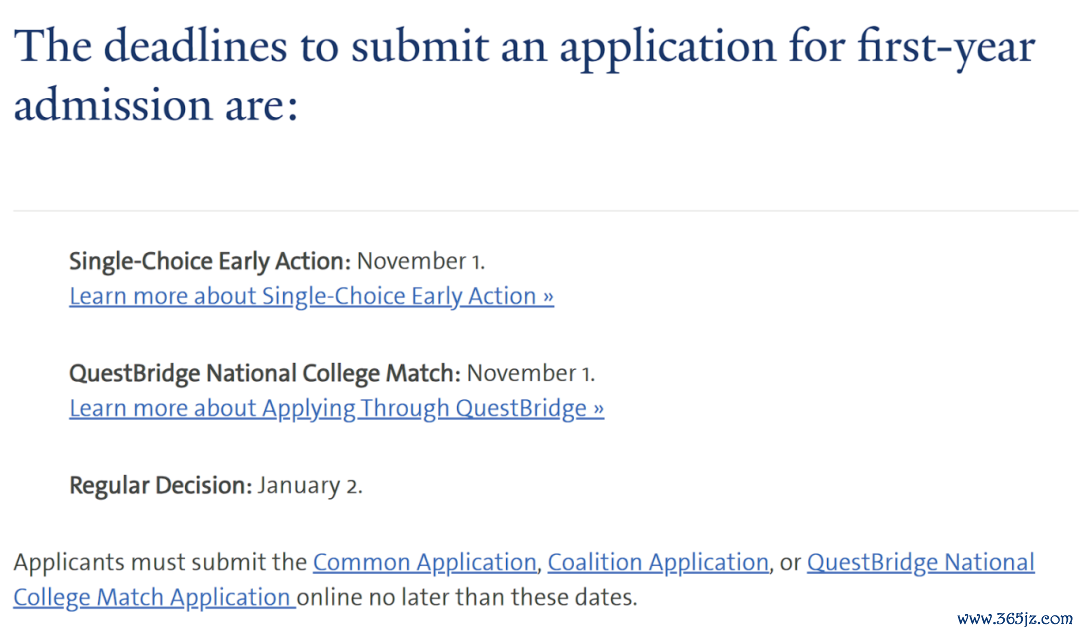1080x634 pixels.
Task: Open Learn more about Applying Through QuestBridge link
Action: [x=337, y=409]
